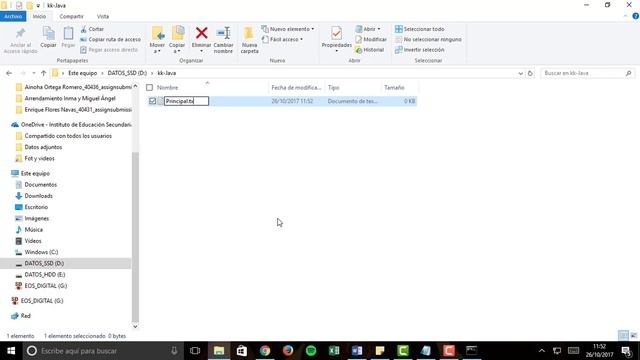Click Pegar acceso directo
Image resolution: width=640 pixels, height=360 pixels.
(x=109, y=50)
